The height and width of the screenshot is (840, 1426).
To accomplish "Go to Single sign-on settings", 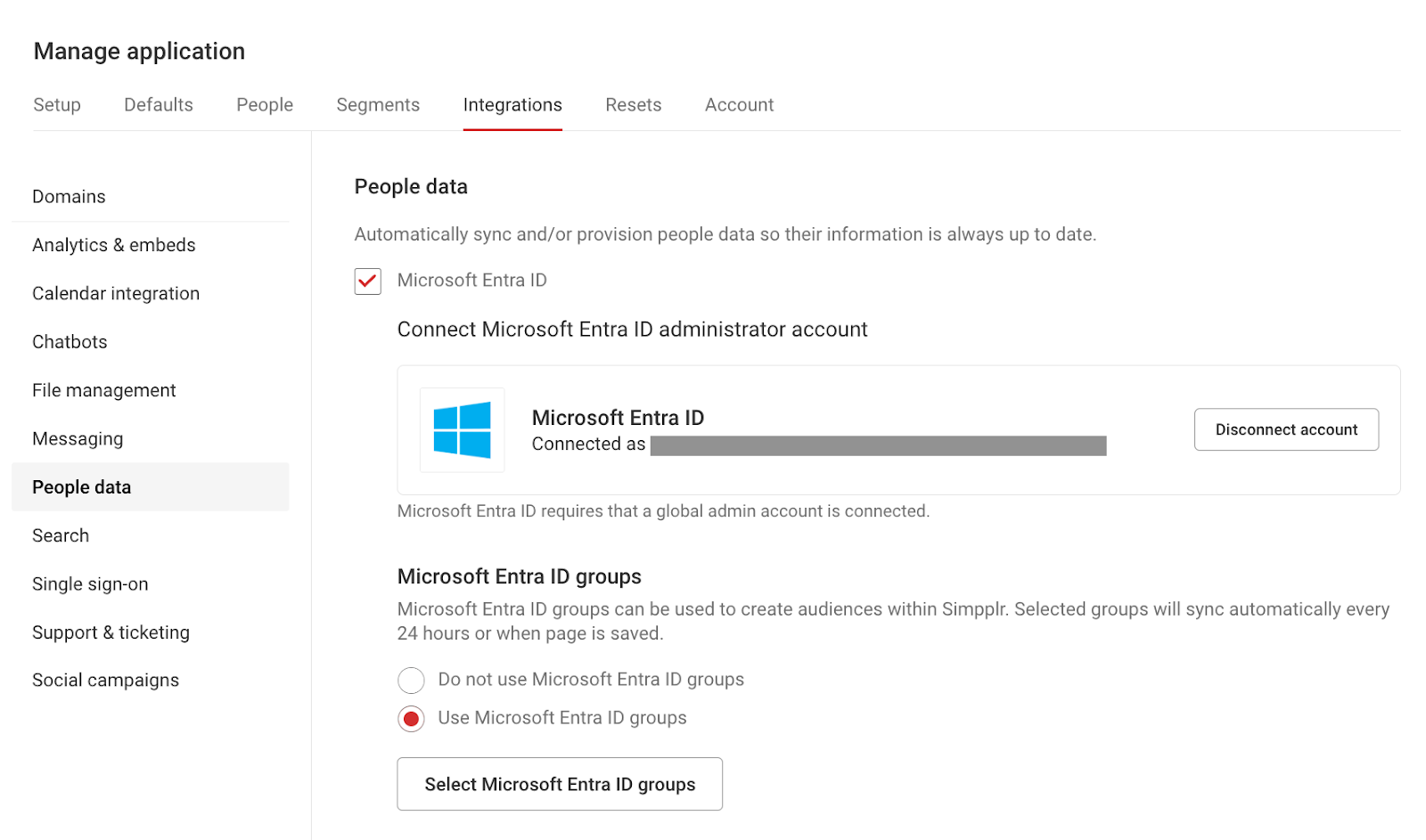I will [x=151, y=584].
